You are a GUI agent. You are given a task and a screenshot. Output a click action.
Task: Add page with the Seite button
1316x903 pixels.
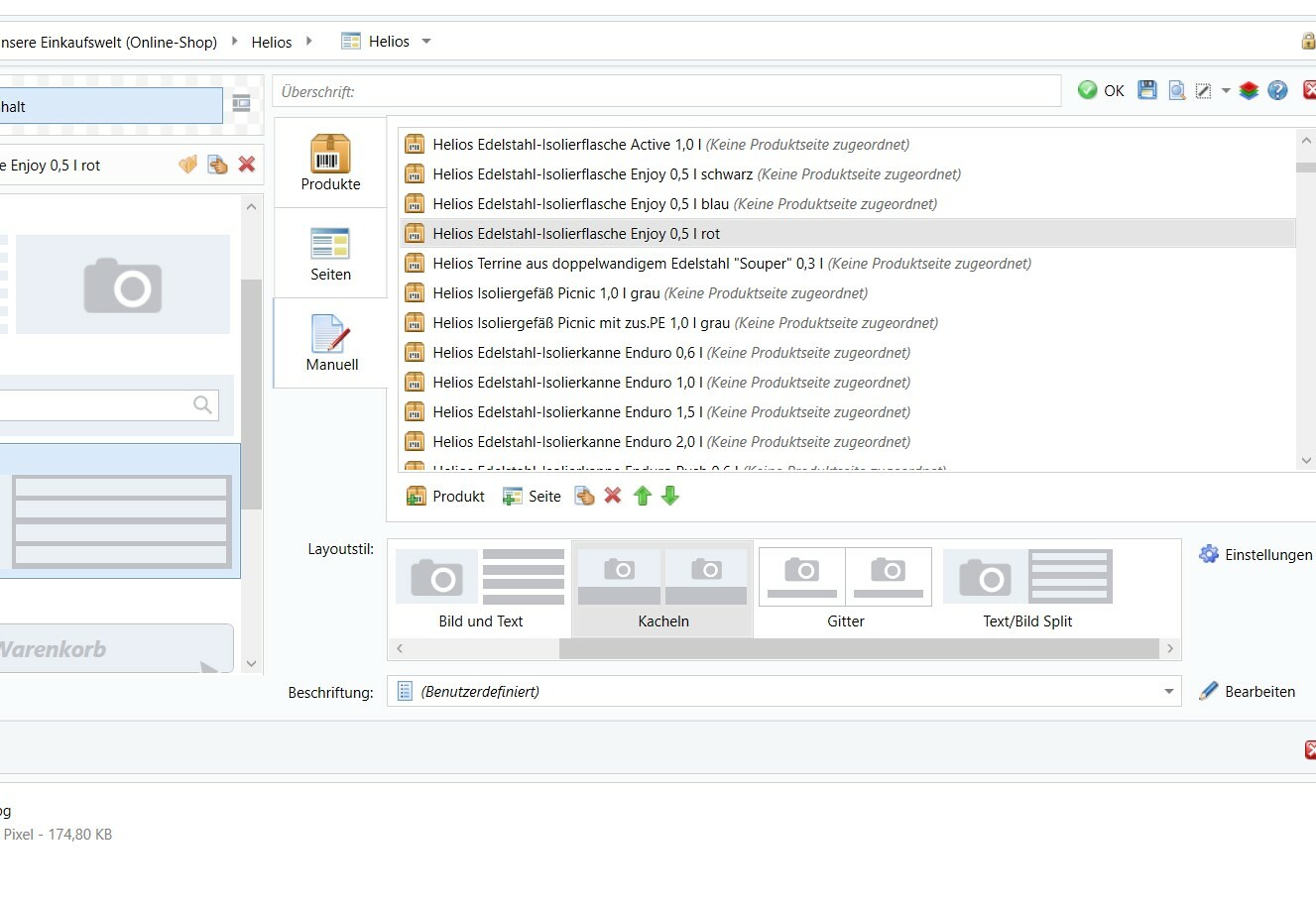click(532, 496)
